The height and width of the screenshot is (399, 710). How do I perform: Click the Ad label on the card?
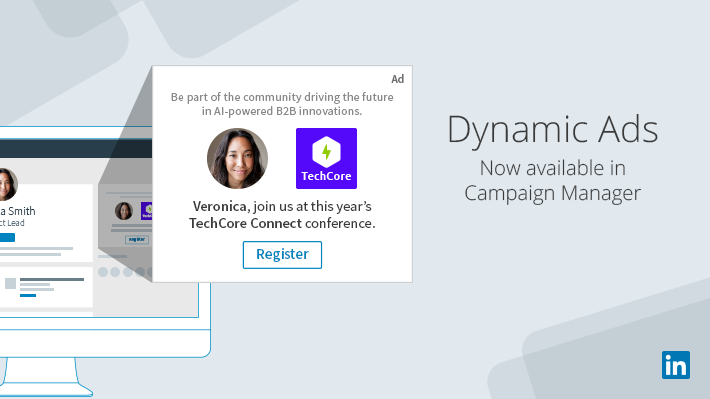[398, 79]
